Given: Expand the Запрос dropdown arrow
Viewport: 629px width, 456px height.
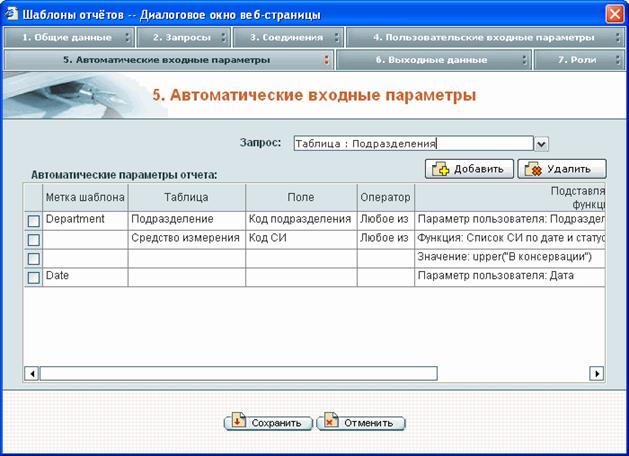Looking at the screenshot, I should (541, 144).
